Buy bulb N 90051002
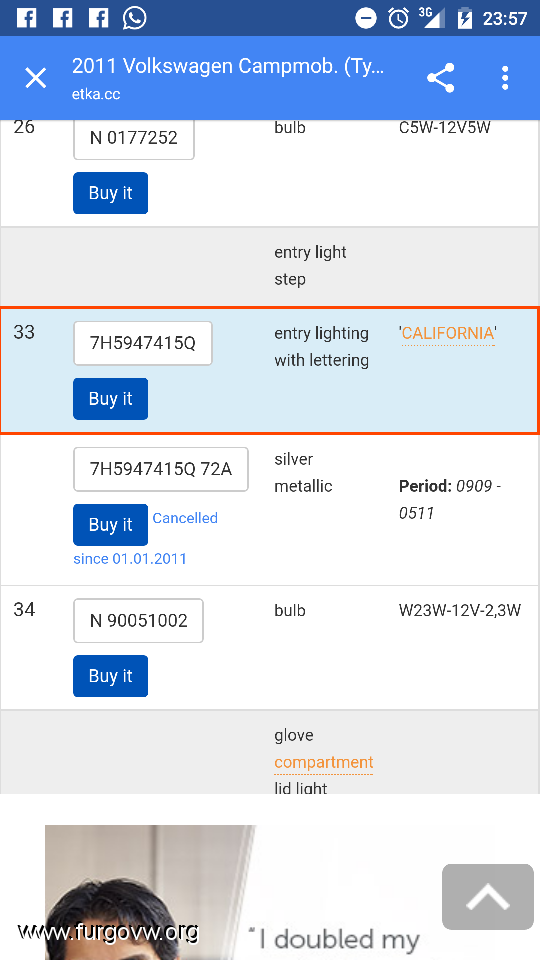Image resolution: width=540 pixels, height=960 pixels. (110, 676)
